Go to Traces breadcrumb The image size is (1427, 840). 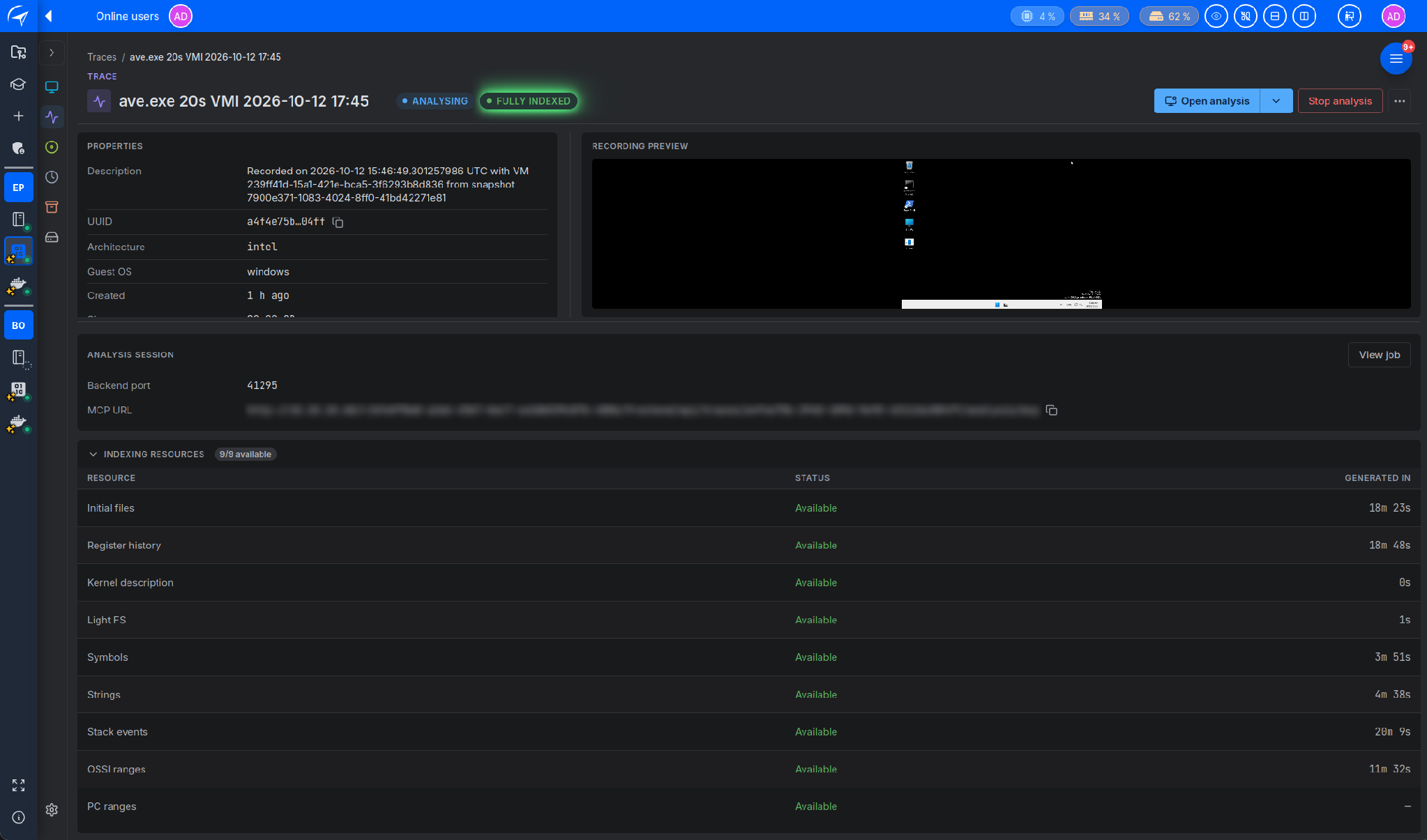[x=102, y=57]
